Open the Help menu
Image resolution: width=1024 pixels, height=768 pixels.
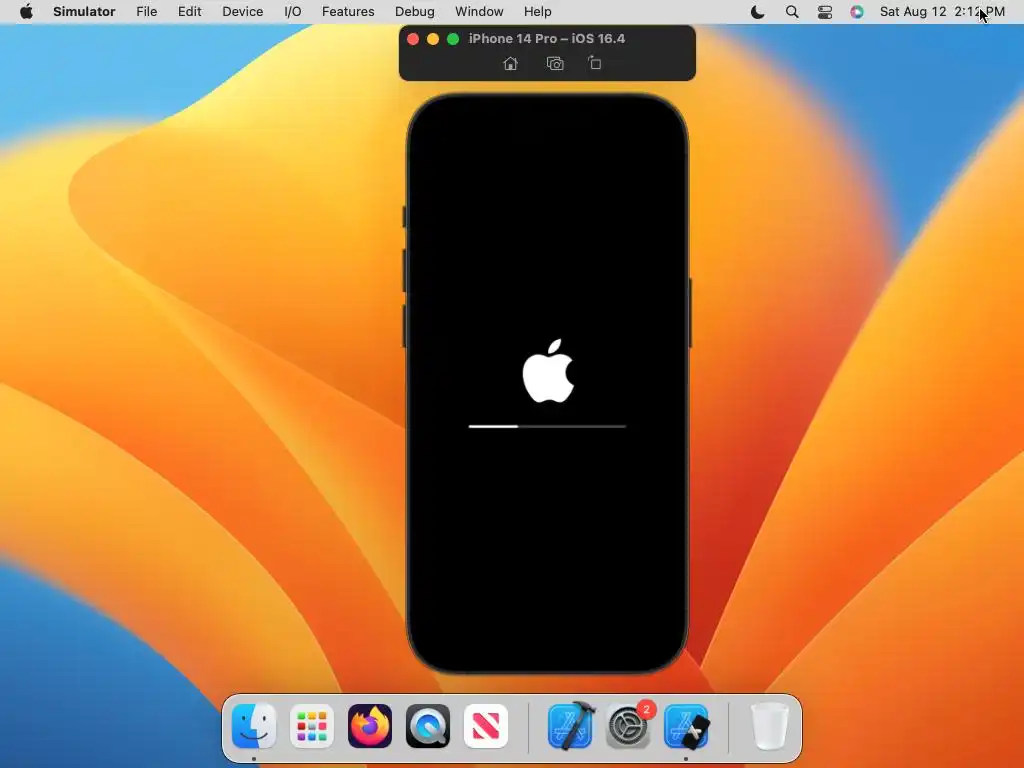537,12
